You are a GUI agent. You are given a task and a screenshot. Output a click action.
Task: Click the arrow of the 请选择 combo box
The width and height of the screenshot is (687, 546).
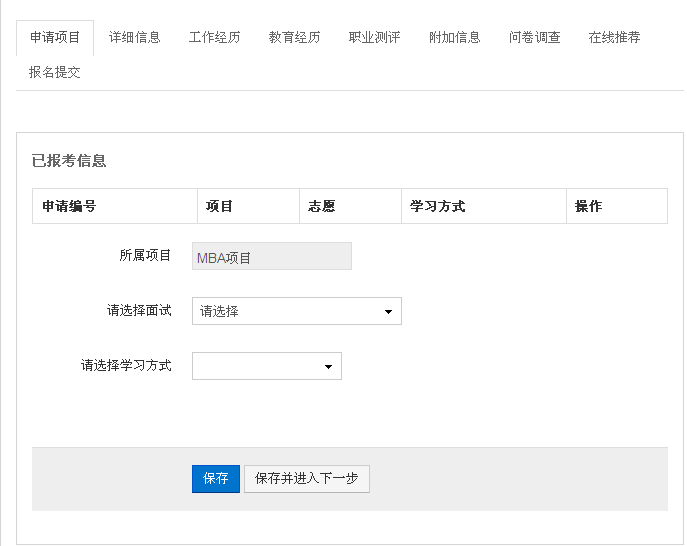click(388, 312)
